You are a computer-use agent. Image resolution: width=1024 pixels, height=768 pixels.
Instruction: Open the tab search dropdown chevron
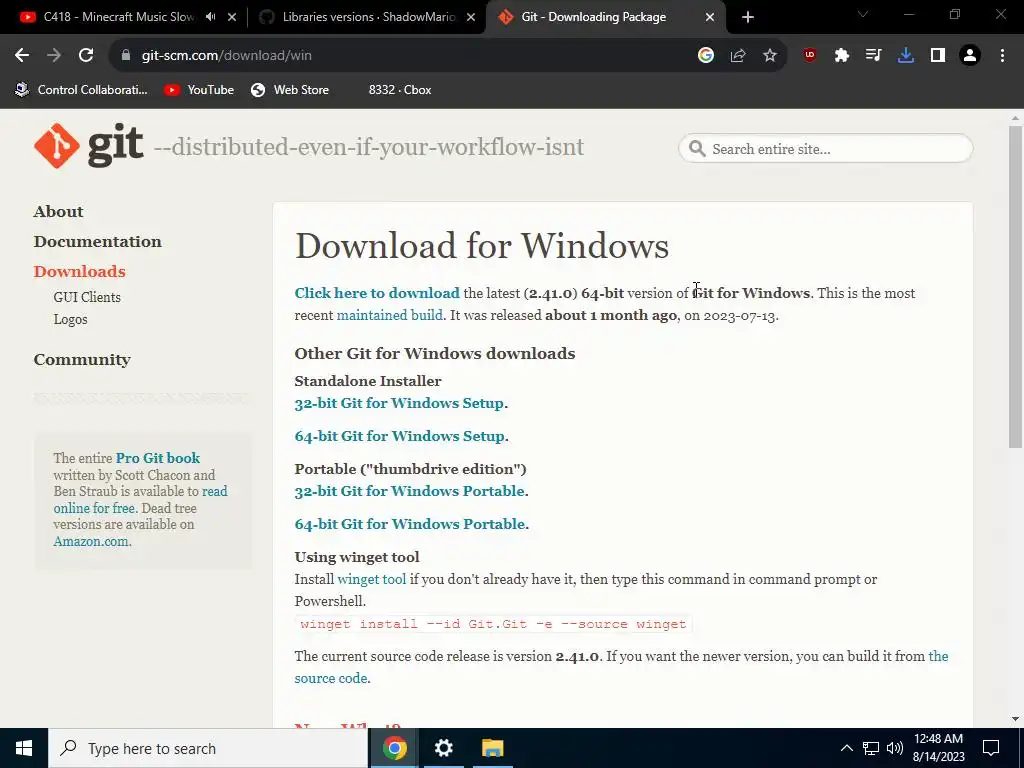pyautogui.click(x=863, y=14)
